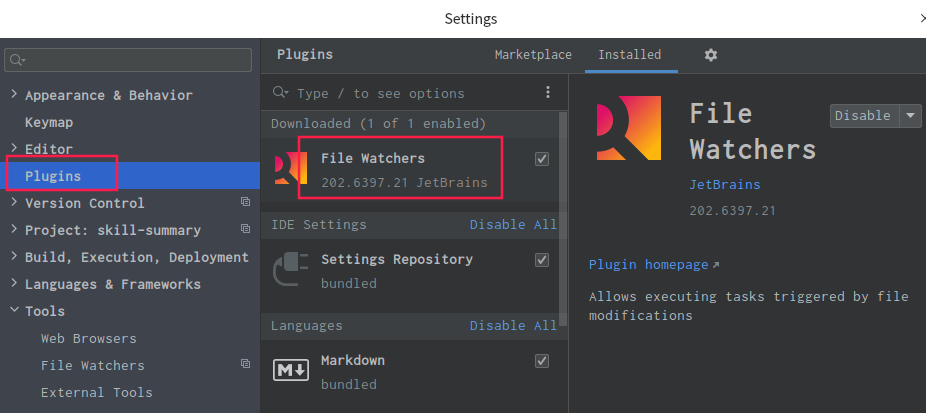Close the Settings dialog
The height and width of the screenshot is (413, 926).
[x=922, y=19]
